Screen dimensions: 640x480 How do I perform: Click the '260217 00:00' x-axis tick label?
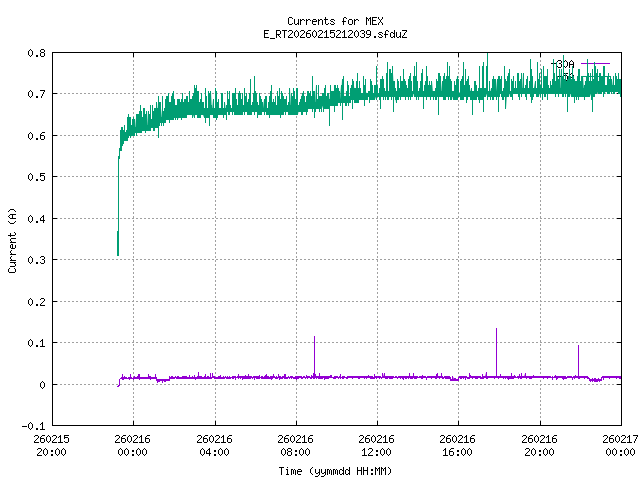click(x=620, y=444)
